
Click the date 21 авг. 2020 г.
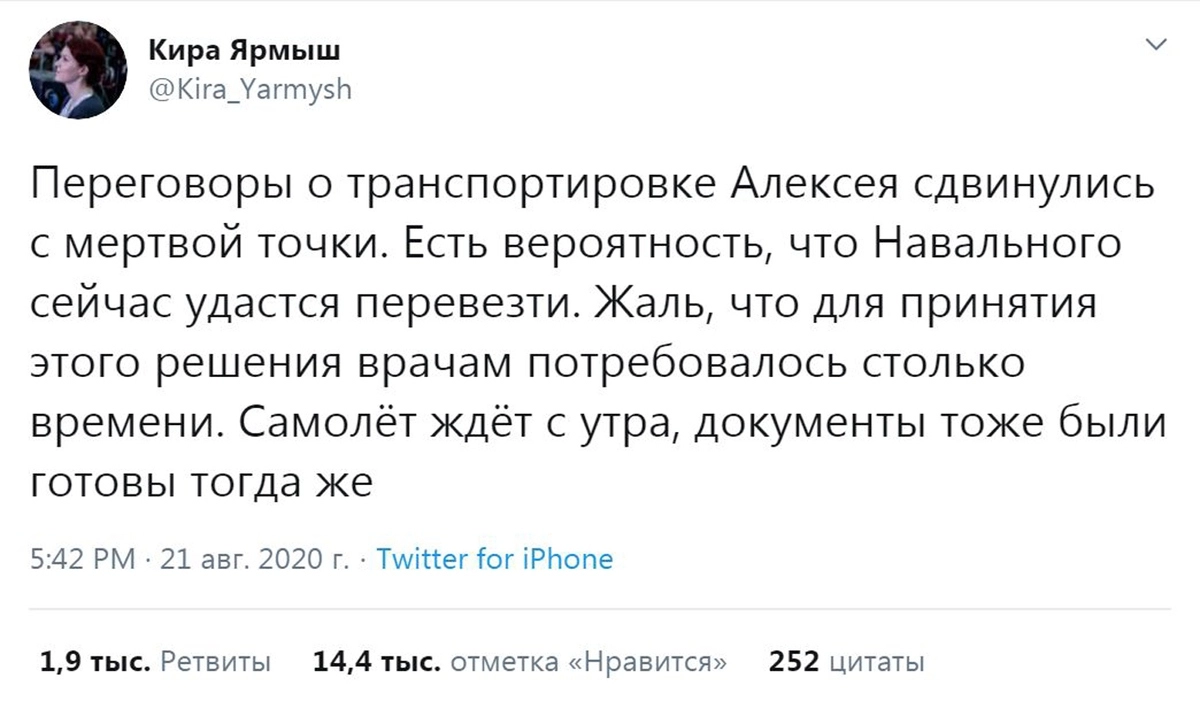tap(254, 558)
